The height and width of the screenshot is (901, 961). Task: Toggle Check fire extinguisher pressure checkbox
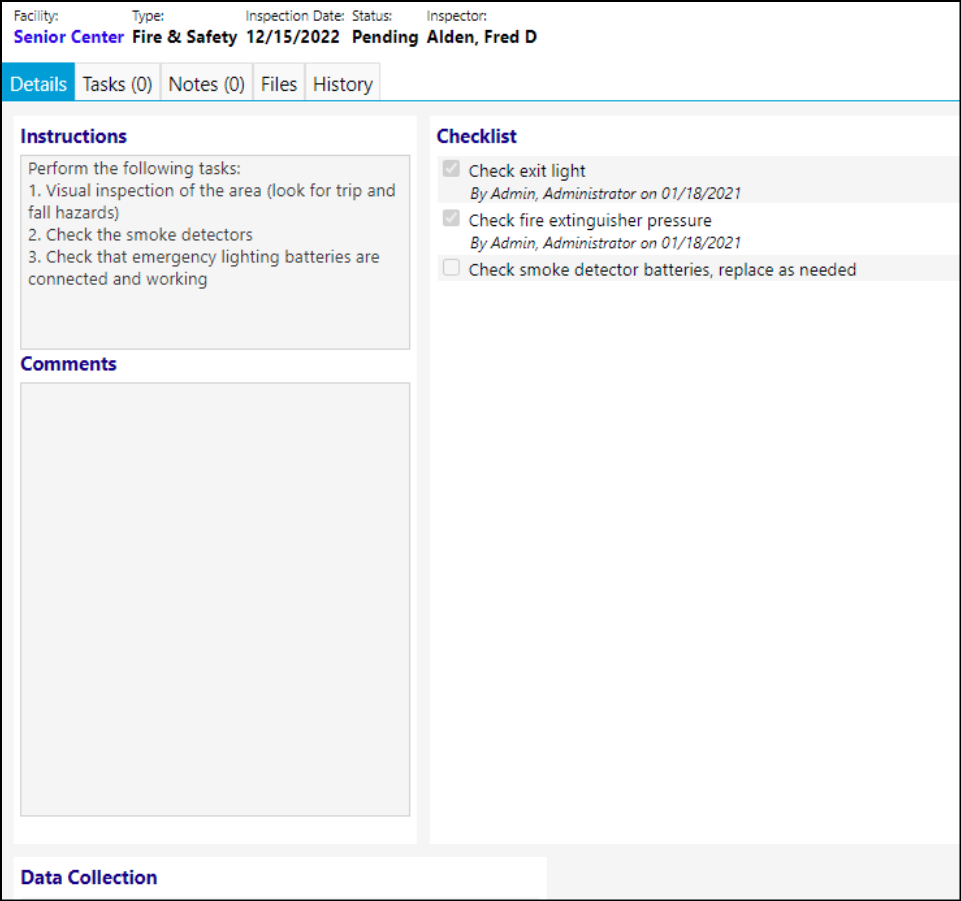451,218
